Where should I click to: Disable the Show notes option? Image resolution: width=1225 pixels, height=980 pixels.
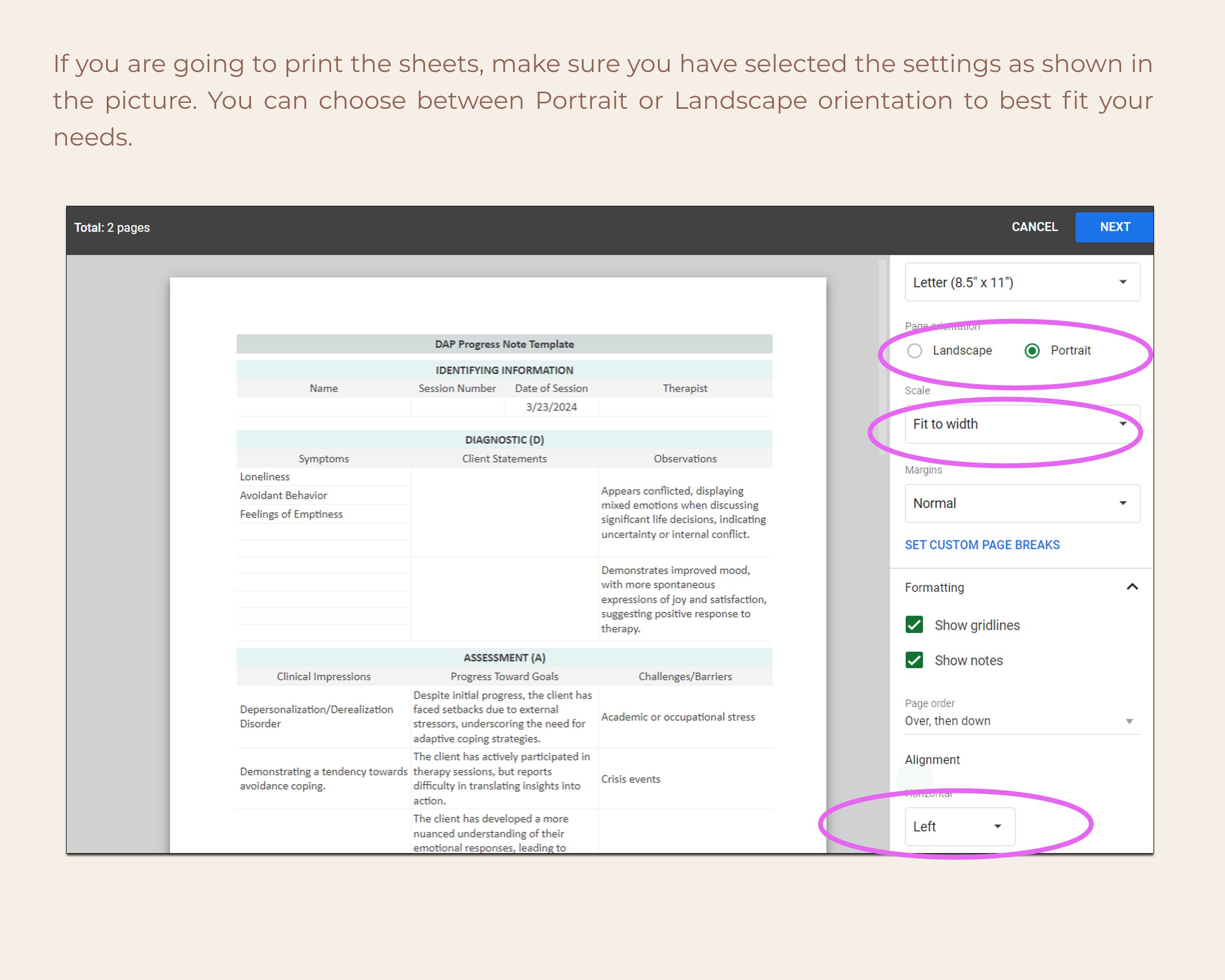[914, 660]
